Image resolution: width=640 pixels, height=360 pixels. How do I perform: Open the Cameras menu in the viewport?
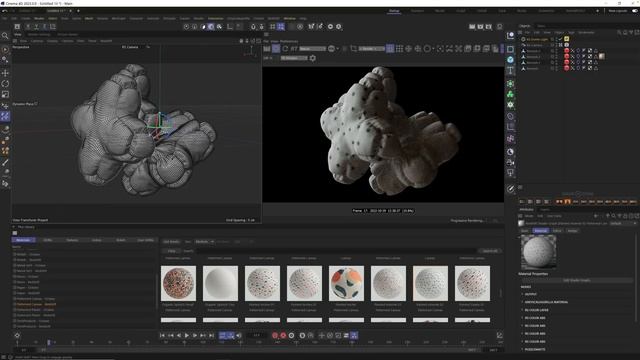[37, 41]
